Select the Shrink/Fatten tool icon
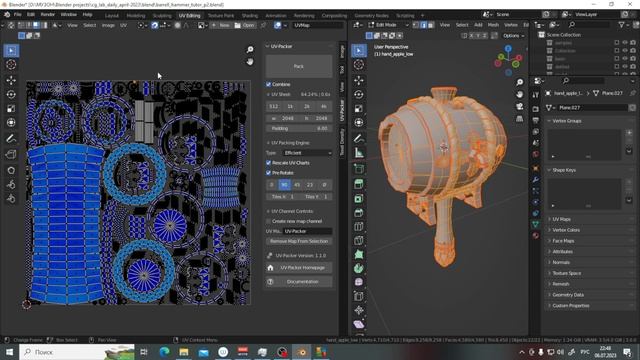 [x=359, y=310]
